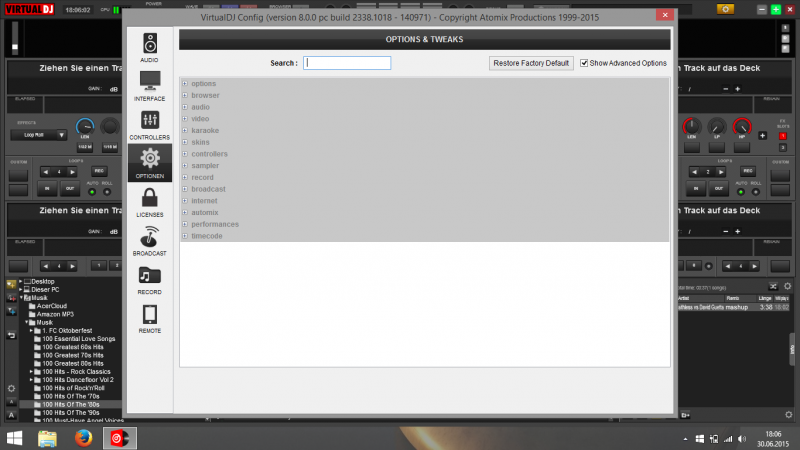Image resolution: width=800 pixels, height=450 pixels.
Task: Open the Audio settings speaker icon
Action: pos(150,43)
